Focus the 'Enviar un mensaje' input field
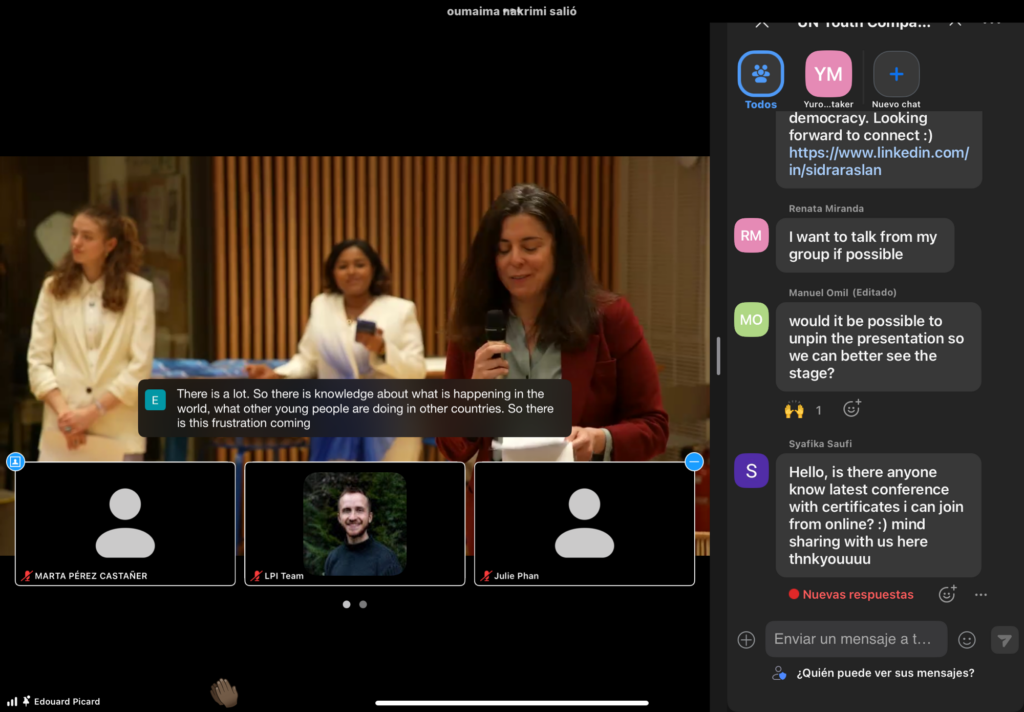This screenshot has width=1024, height=712. (855, 639)
